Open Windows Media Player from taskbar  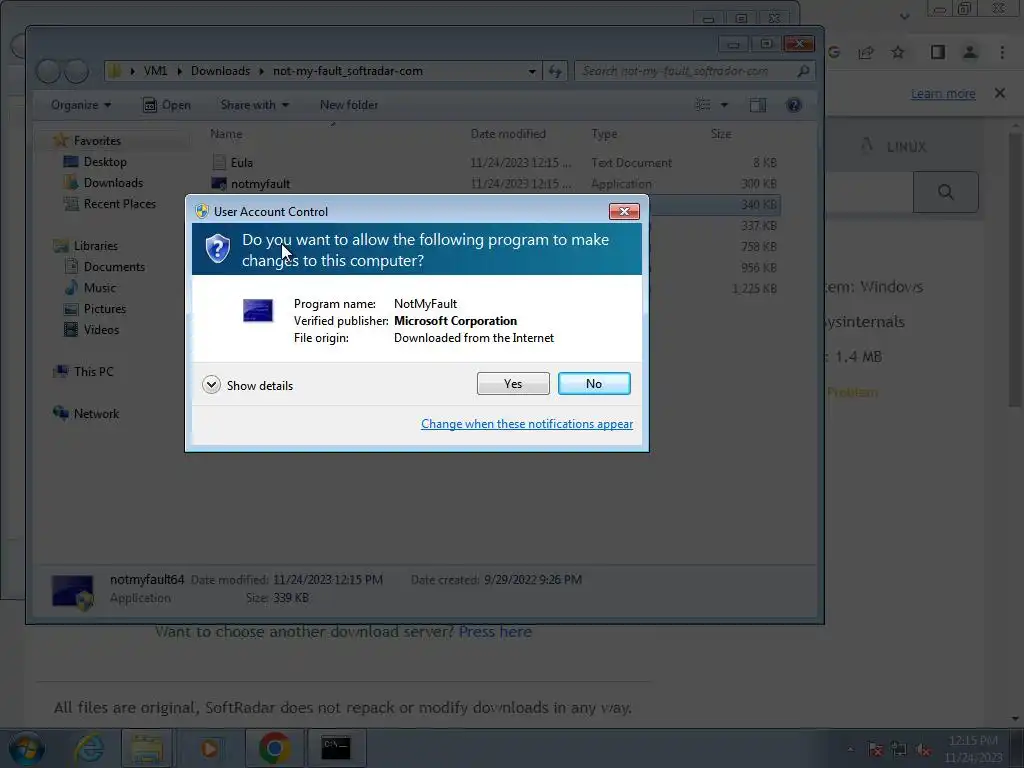point(209,748)
